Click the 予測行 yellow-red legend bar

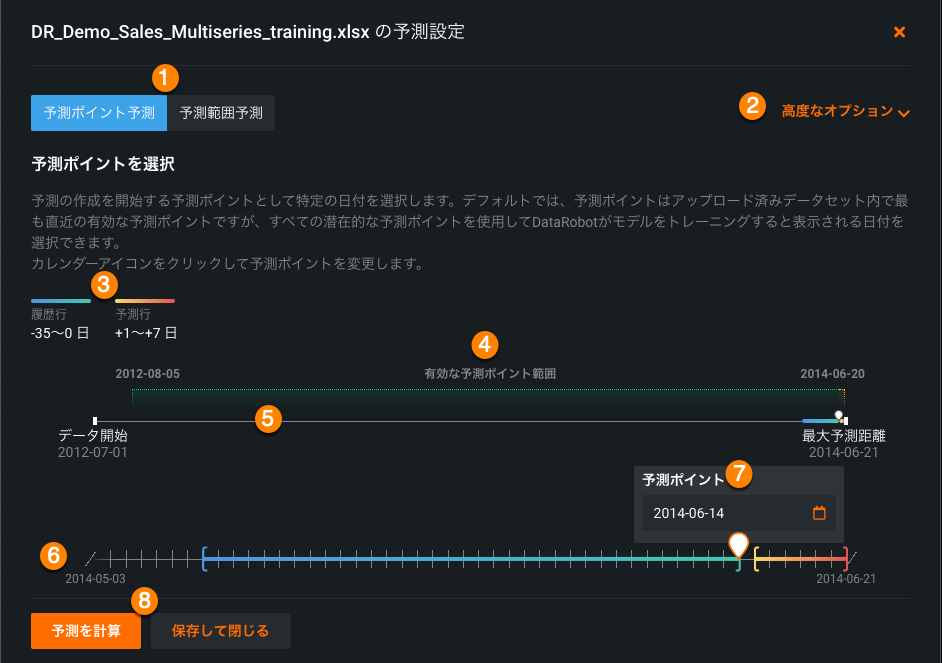(x=145, y=300)
